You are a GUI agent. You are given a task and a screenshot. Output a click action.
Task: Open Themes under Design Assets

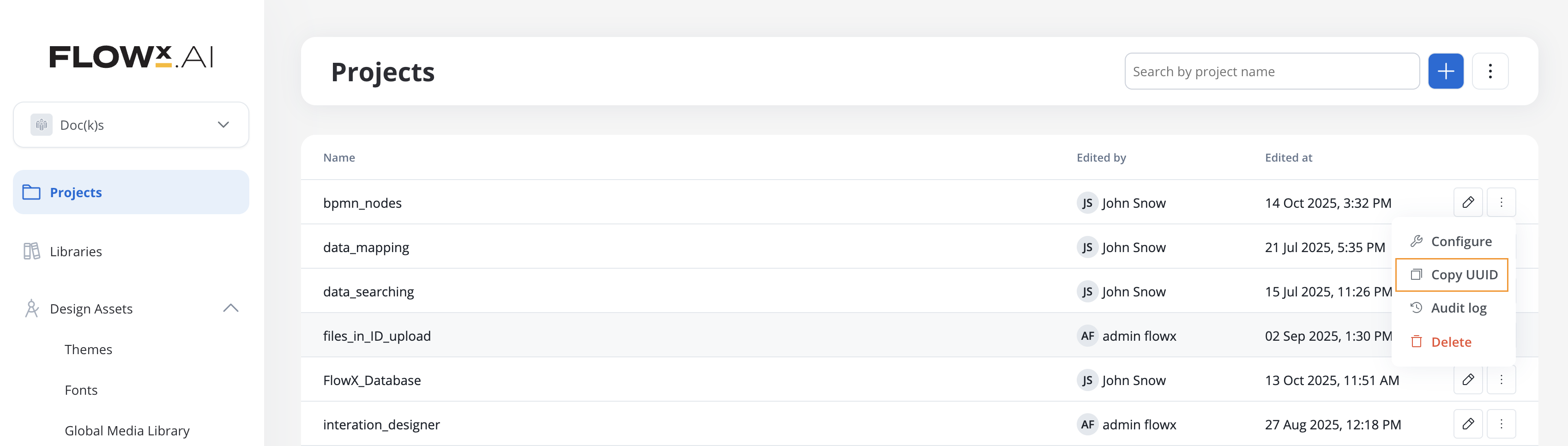pos(88,349)
